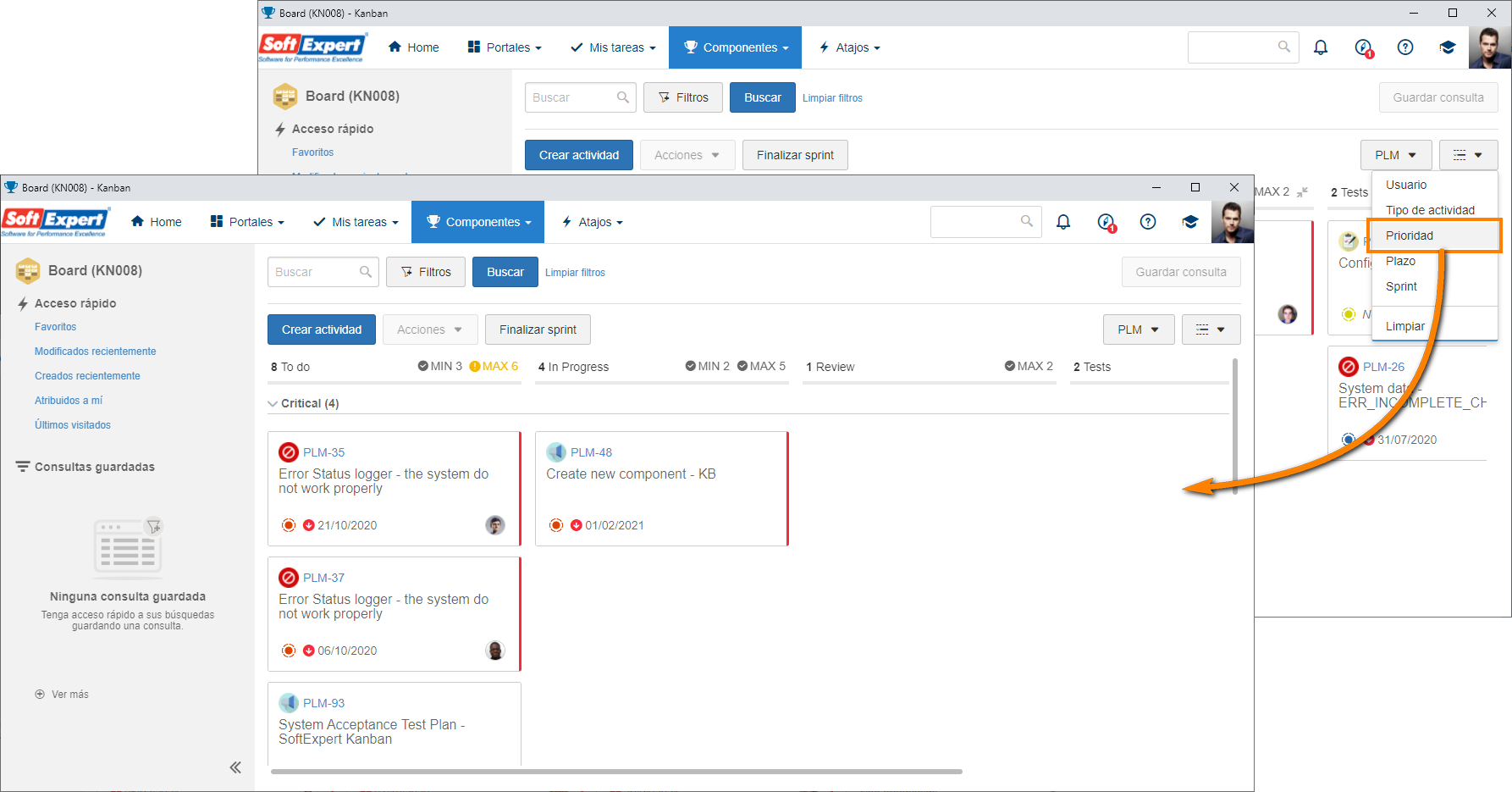Open help question mark in front window
This screenshot has height=792, width=1512.
point(1148,222)
